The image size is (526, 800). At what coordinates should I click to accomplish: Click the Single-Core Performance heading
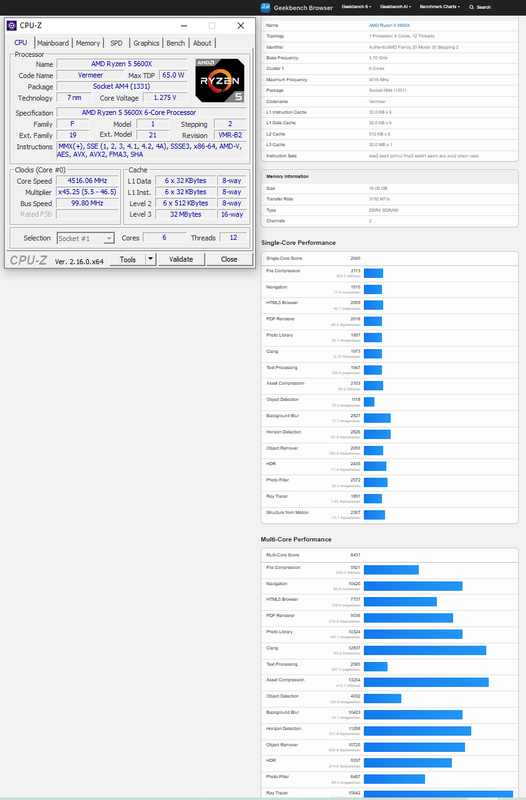coord(298,243)
